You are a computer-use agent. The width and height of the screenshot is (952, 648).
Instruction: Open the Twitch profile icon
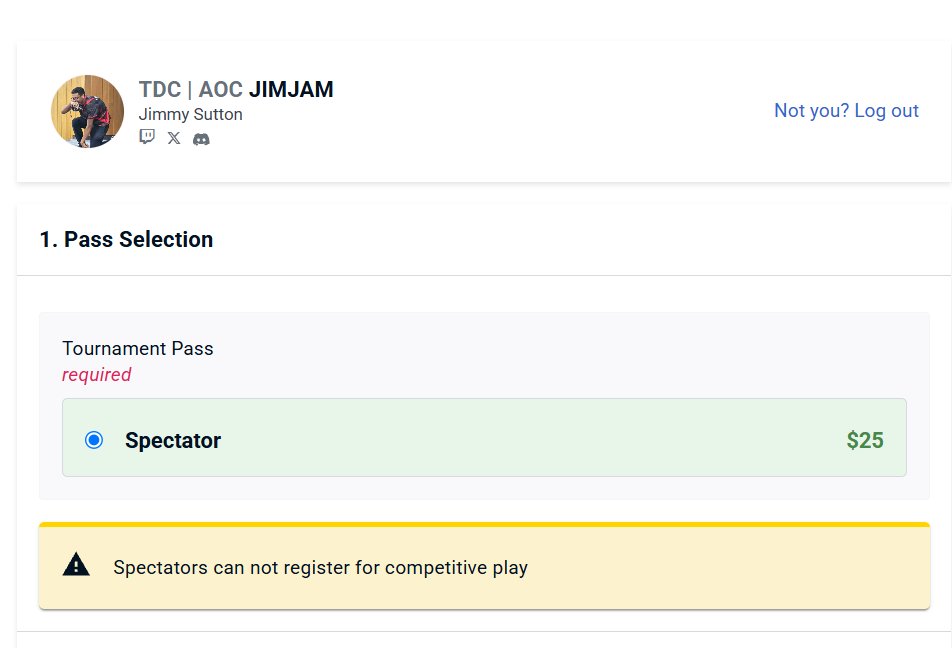point(147,138)
